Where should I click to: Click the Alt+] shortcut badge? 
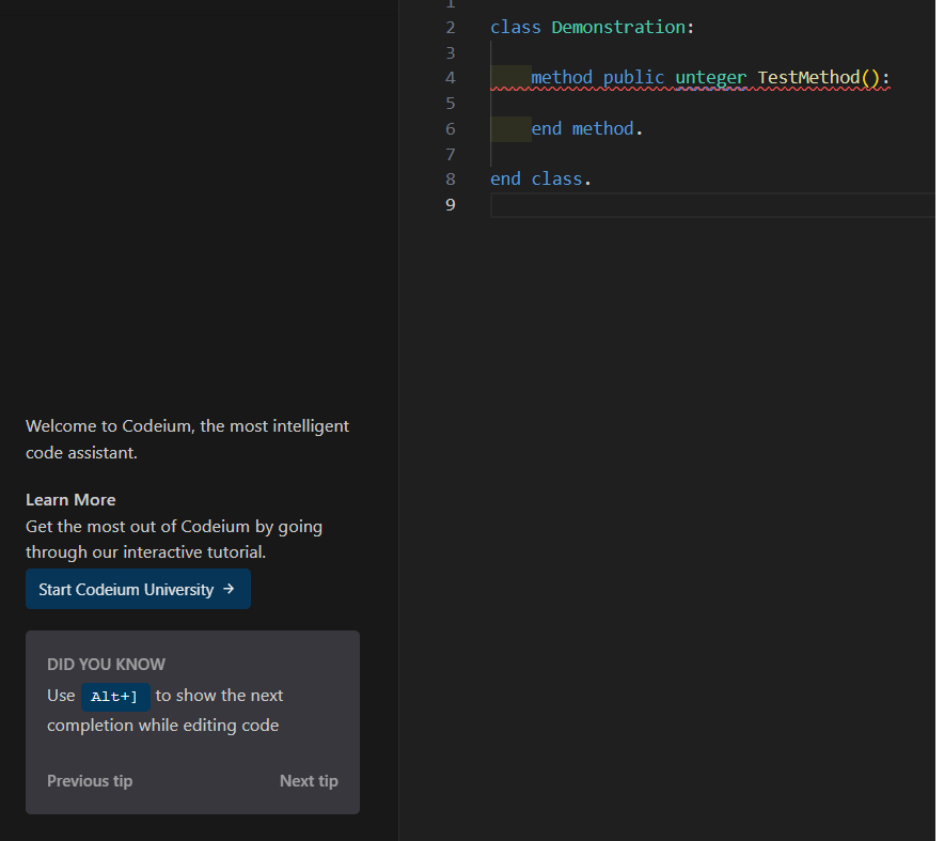pyautogui.click(x=115, y=697)
